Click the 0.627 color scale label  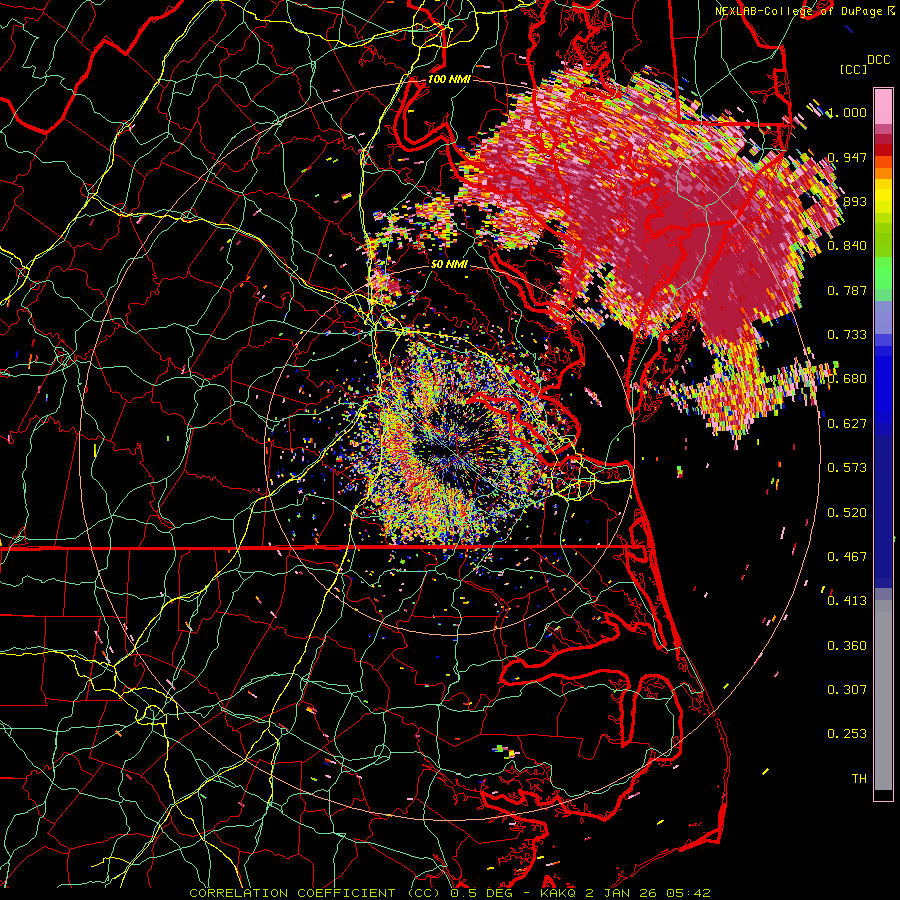(x=847, y=424)
